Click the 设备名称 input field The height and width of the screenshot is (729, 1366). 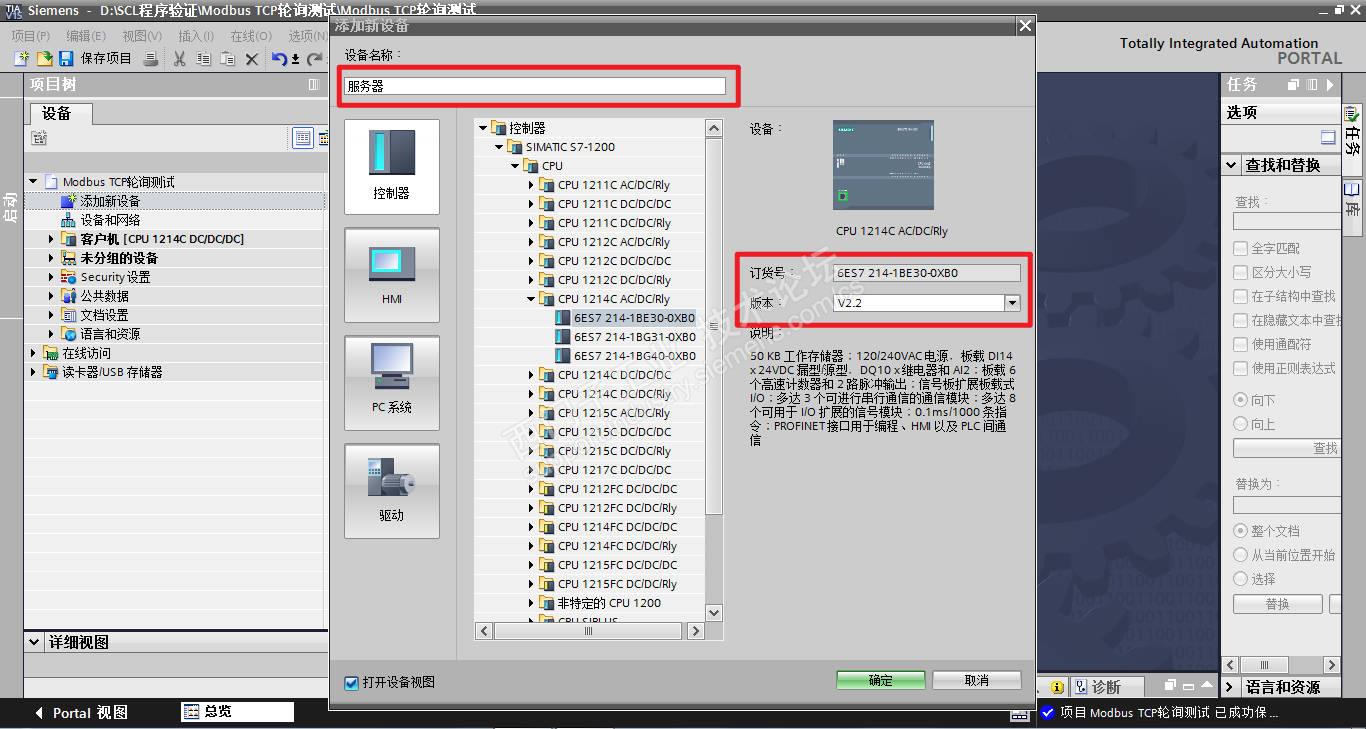tap(535, 86)
